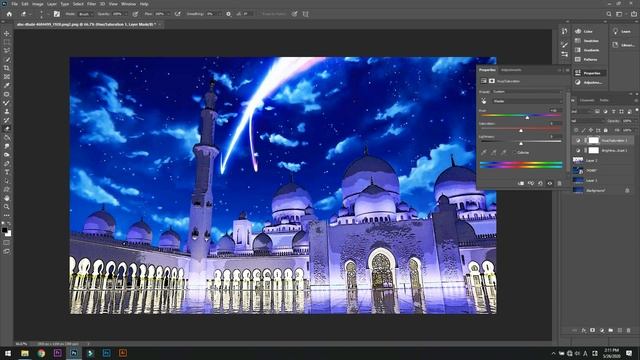Toggle layer filtering switch in Layers panel

click(636, 111)
